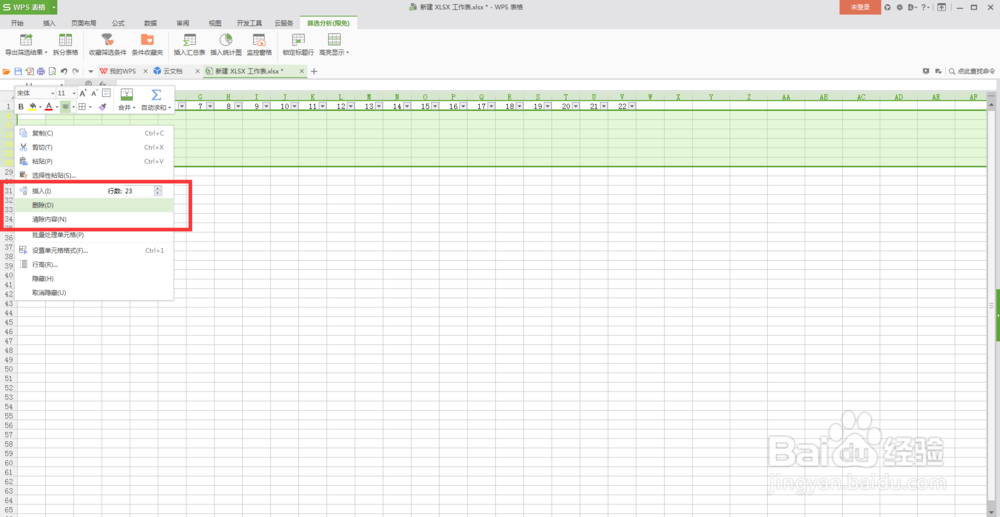
Task: Click the undo arrow icon
Action: tap(64, 71)
